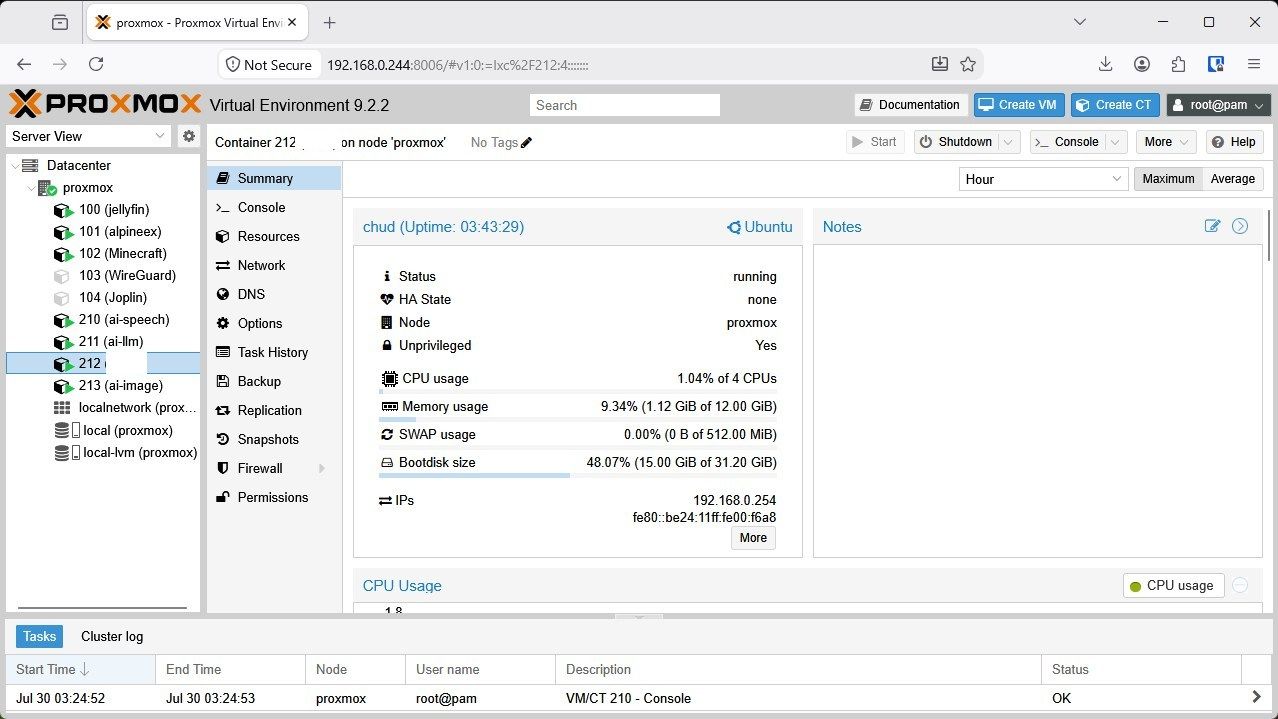The height and width of the screenshot is (719, 1278).
Task: Open the Network section
Action: pyautogui.click(x=274, y=265)
